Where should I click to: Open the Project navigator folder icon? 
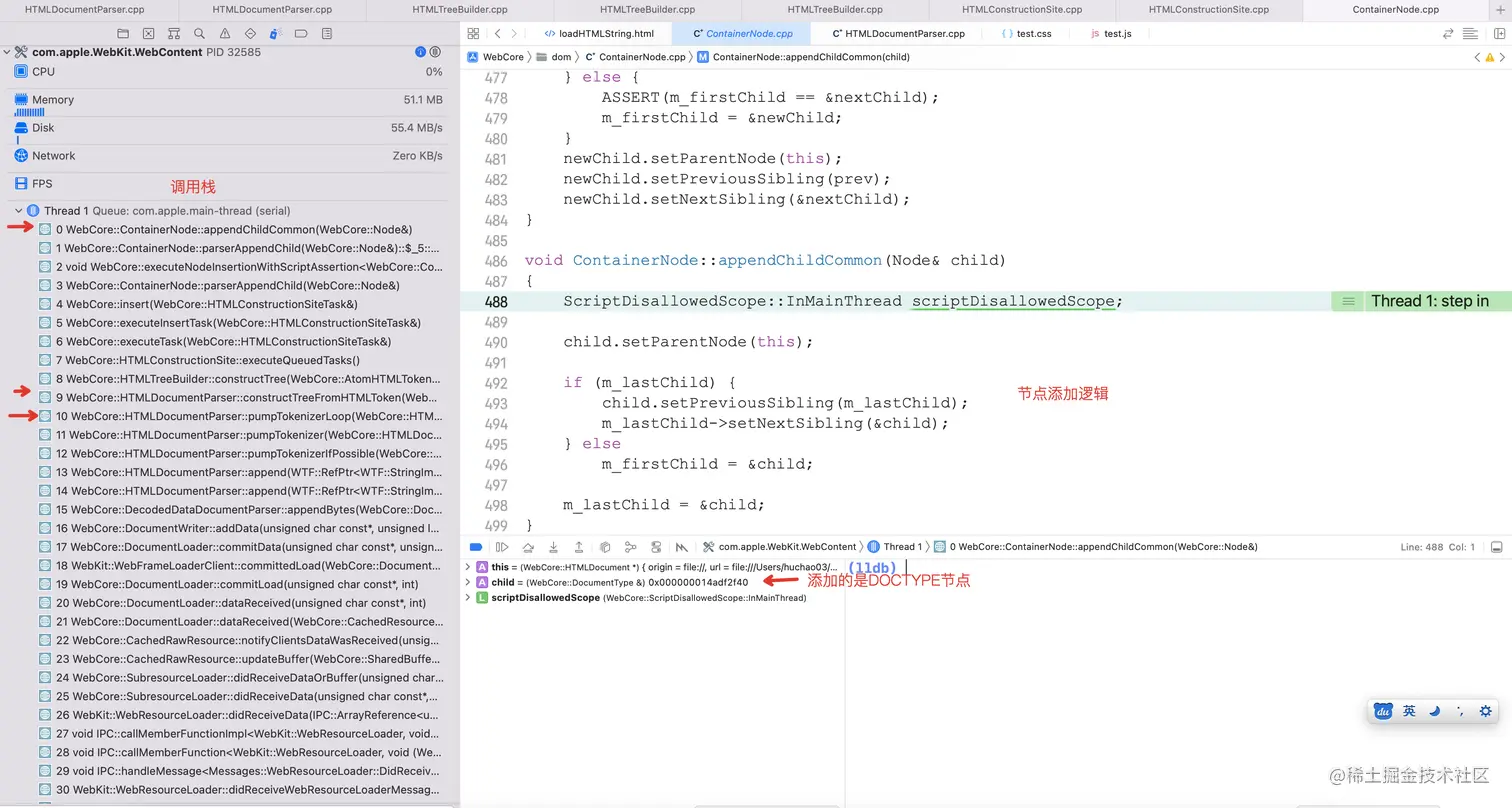pos(123,33)
